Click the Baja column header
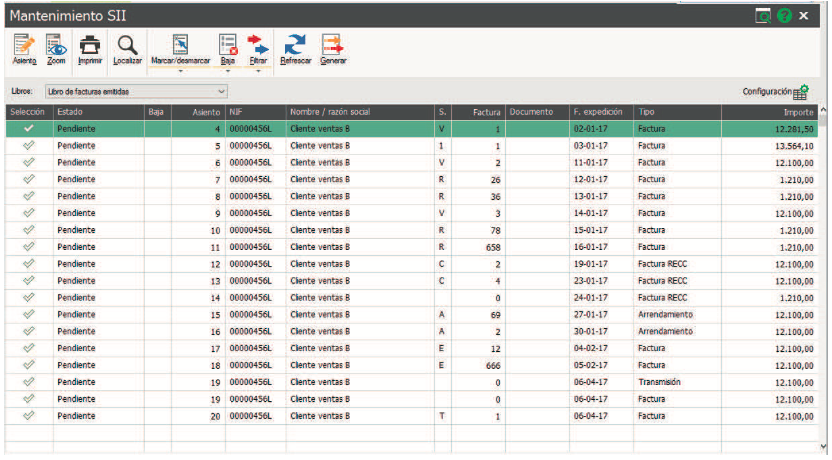832x460 pixels. 158,112
